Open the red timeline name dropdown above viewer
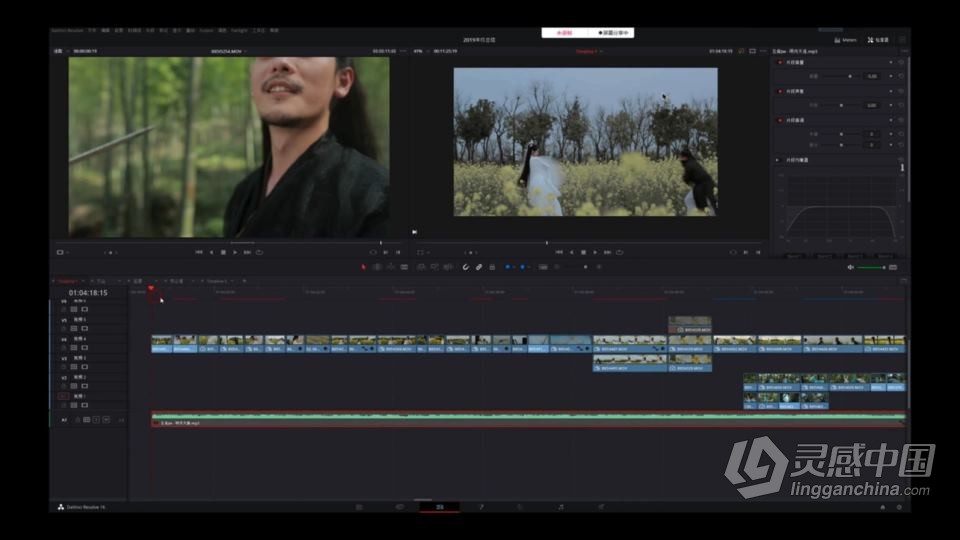The width and height of the screenshot is (960, 540). point(589,51)
